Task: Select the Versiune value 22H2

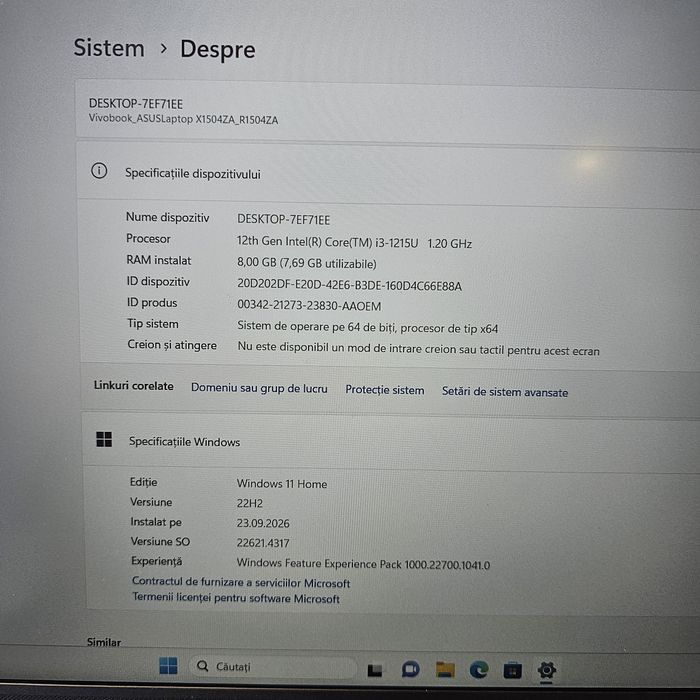Action: (250, 503)
